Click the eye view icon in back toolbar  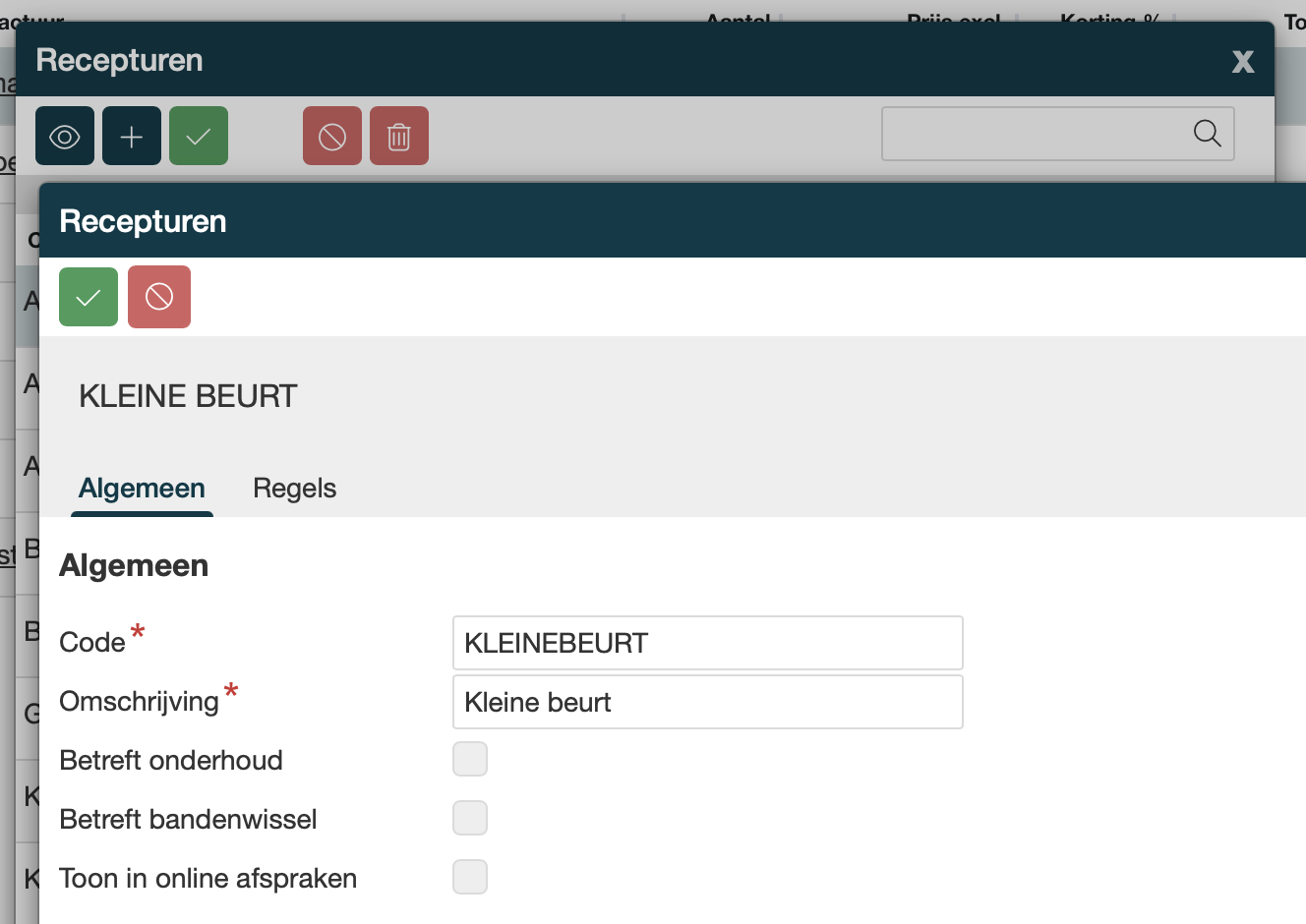click(x=65, y=137)
